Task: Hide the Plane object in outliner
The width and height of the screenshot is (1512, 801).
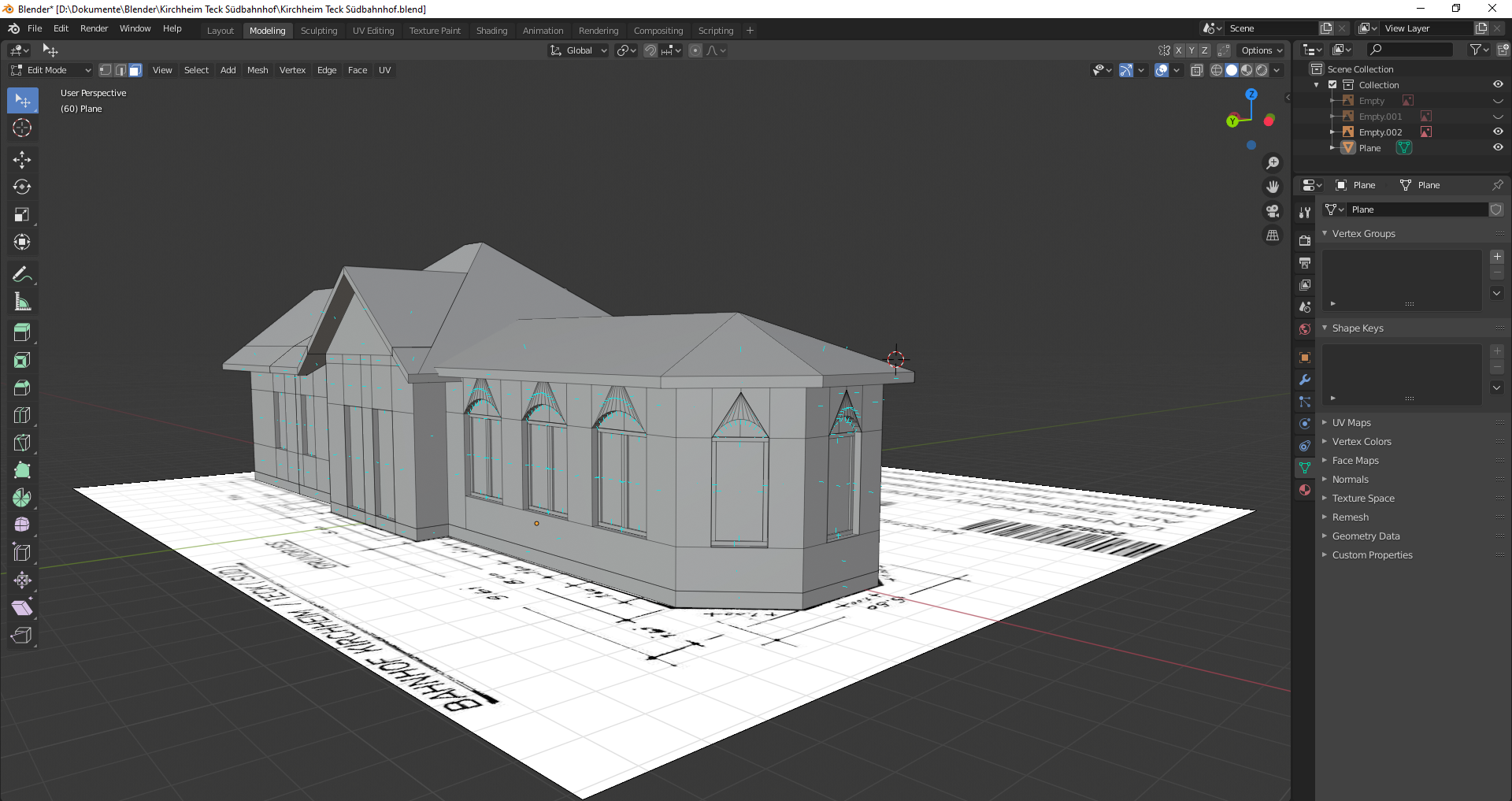Action: [x=1498, y=148]
